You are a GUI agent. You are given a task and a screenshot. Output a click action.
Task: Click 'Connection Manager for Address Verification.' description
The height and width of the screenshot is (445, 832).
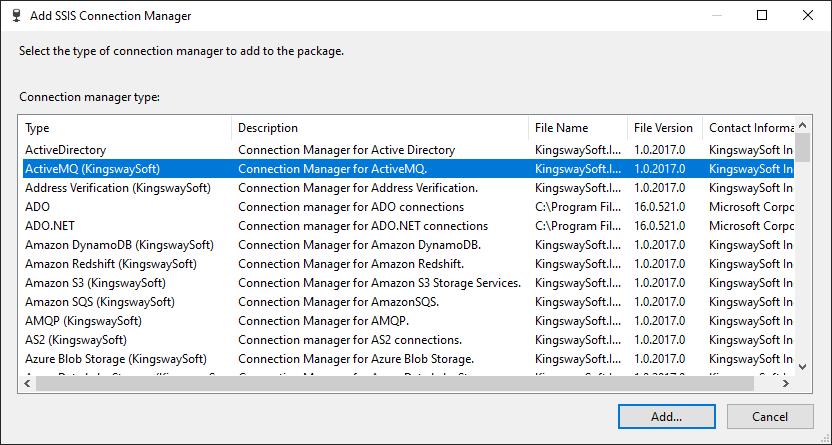[358, 188]
